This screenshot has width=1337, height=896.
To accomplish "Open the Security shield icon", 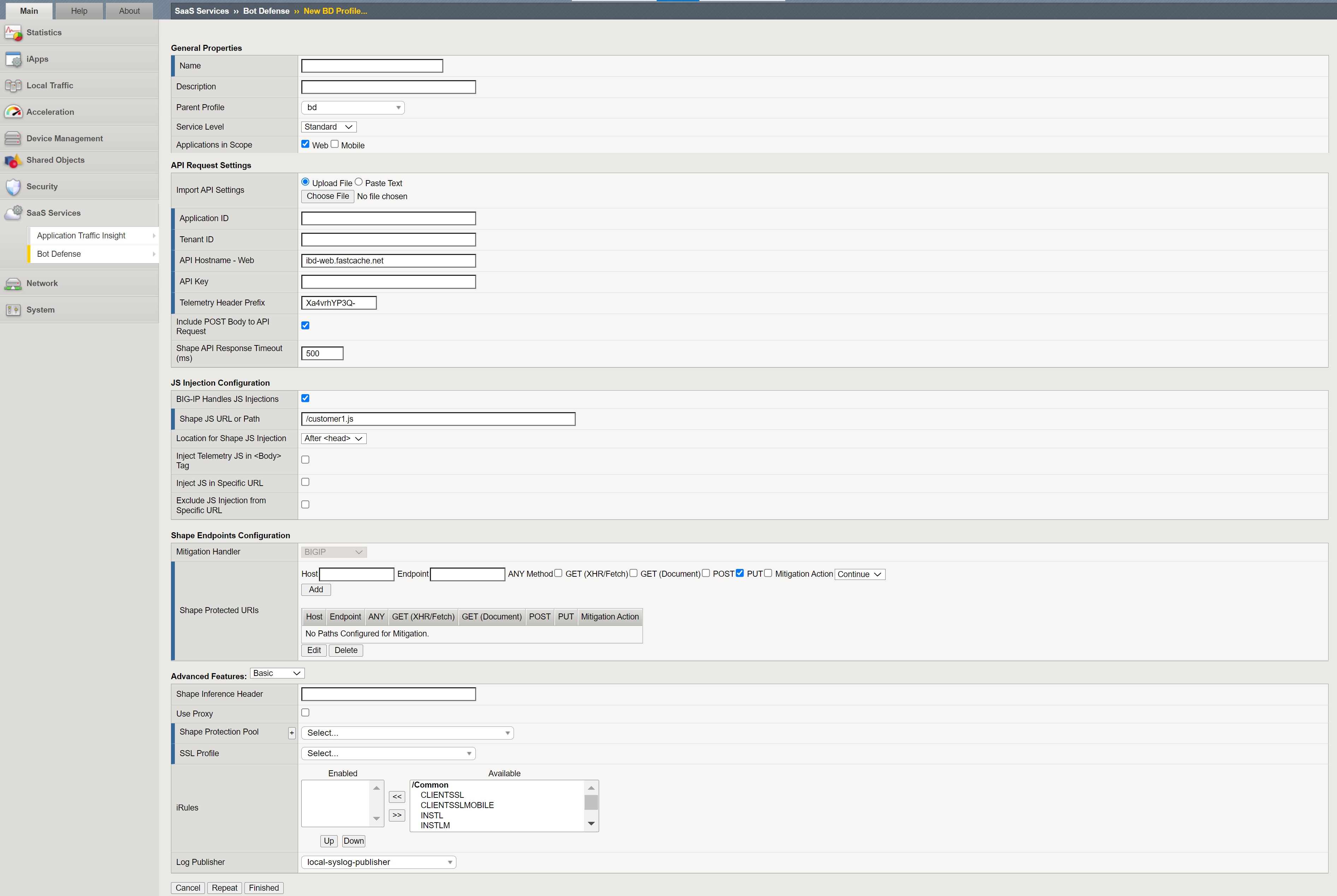I will [13, 187].
